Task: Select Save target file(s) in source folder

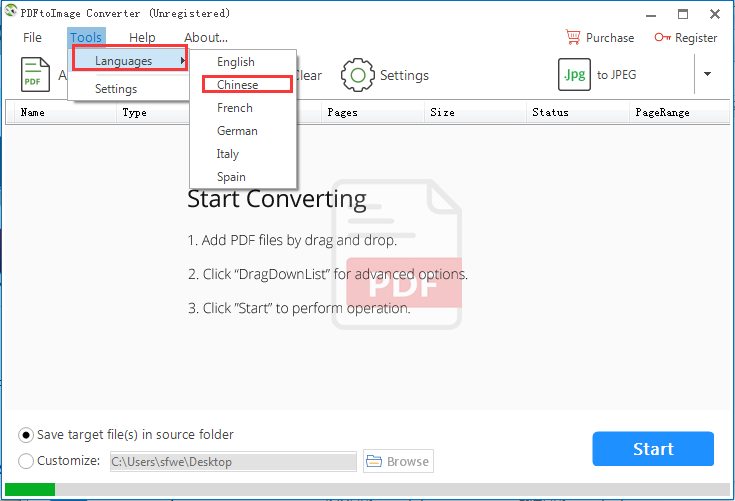Action: point(26,435)
